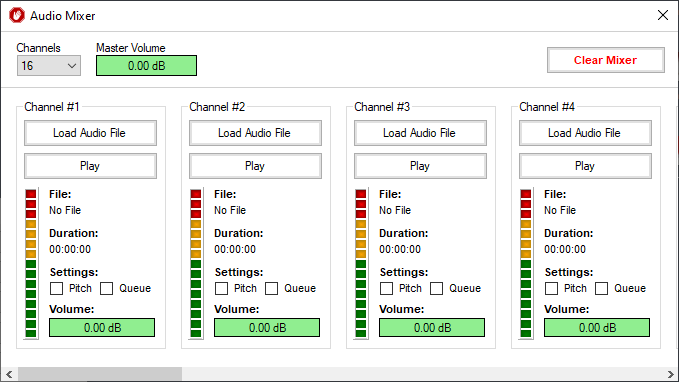Click the red Clear Mixer button

click(x=605, y=60)
